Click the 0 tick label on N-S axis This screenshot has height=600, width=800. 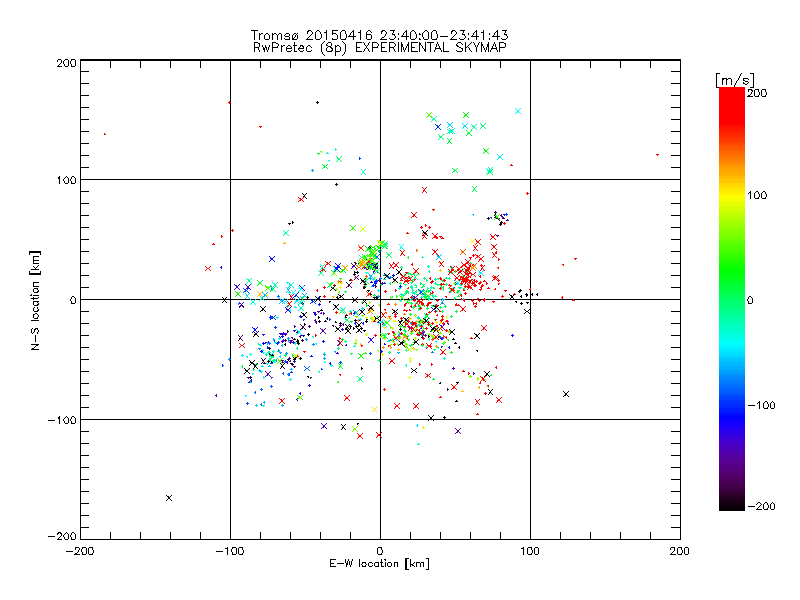pos(72,300)
